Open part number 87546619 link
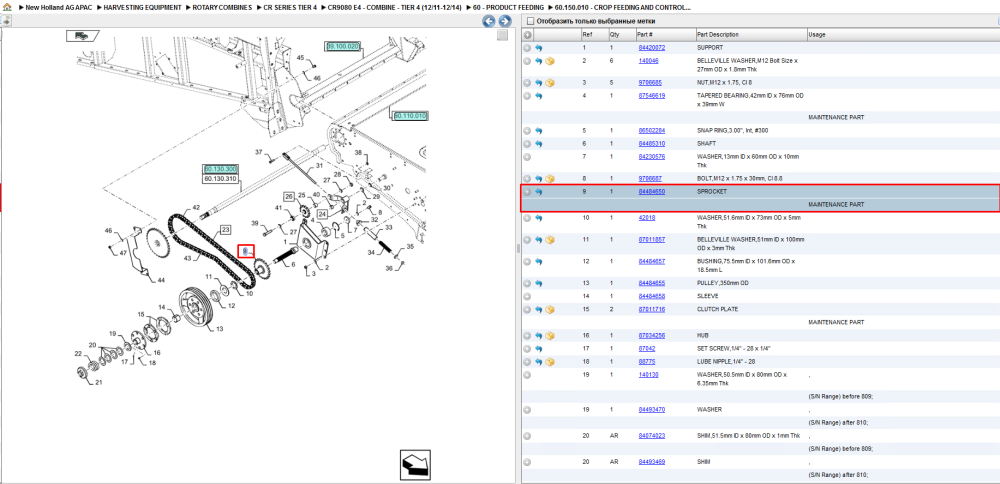The image size is (1000, 484). (x=652, y=96)
